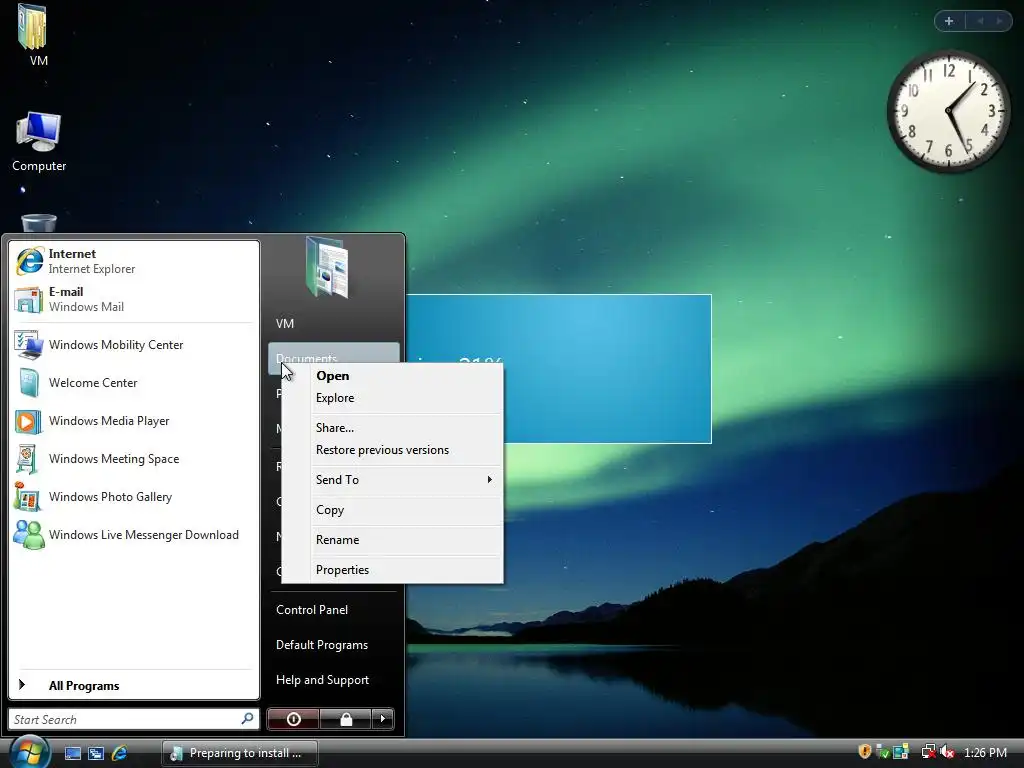Open Windows Mobility Center

coord(134,344)
